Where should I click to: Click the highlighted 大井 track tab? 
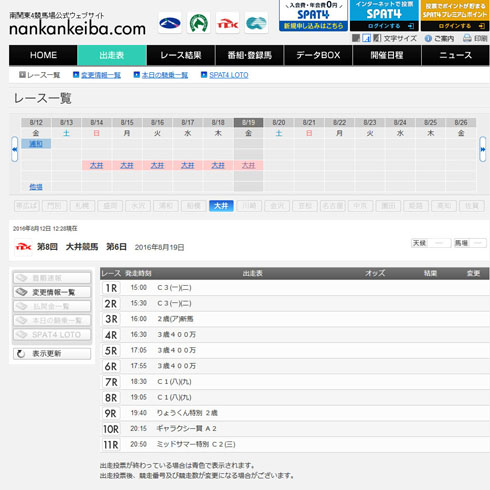click(221, 206)
